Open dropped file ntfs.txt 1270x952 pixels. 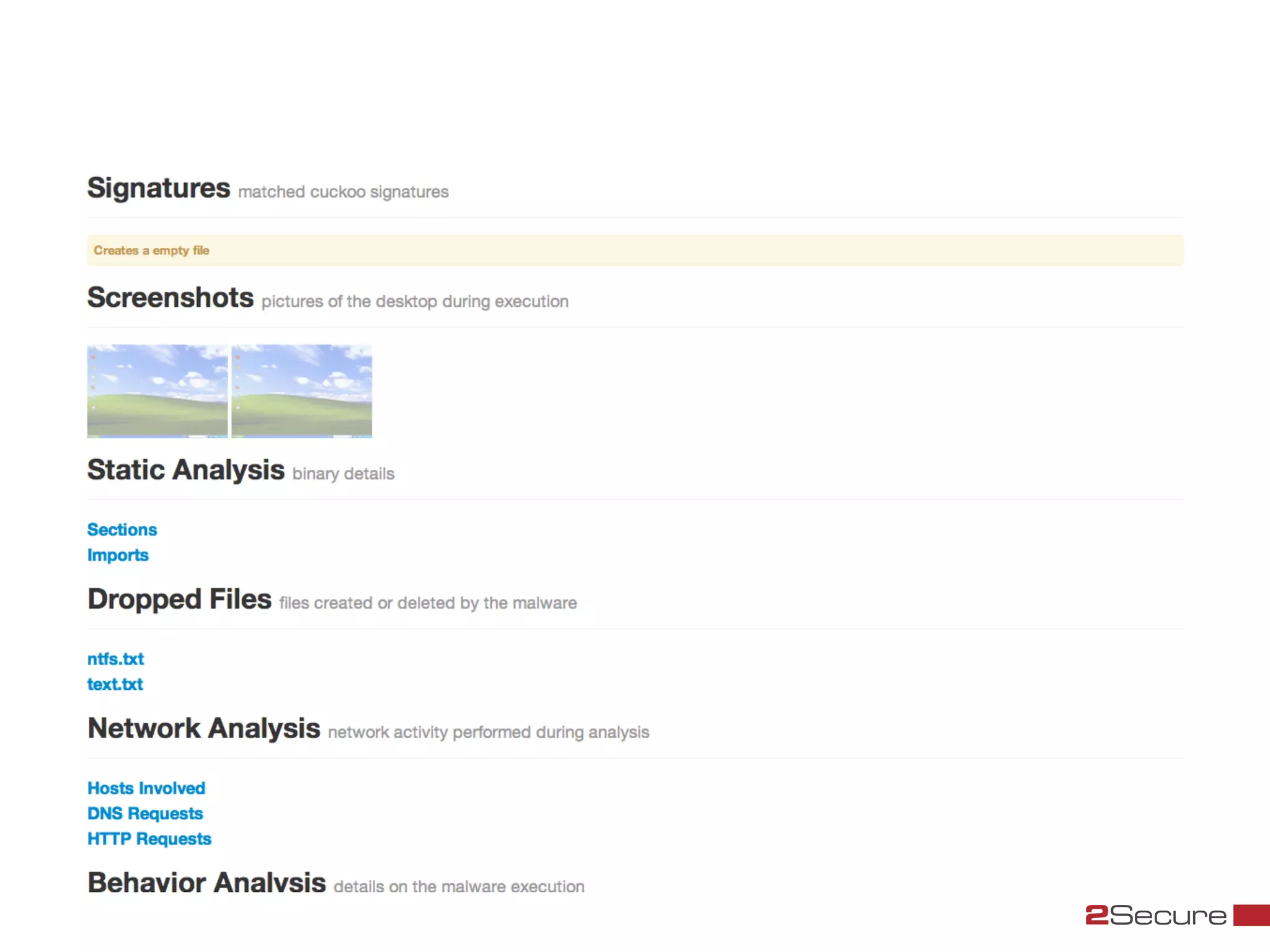click(115, 659)
